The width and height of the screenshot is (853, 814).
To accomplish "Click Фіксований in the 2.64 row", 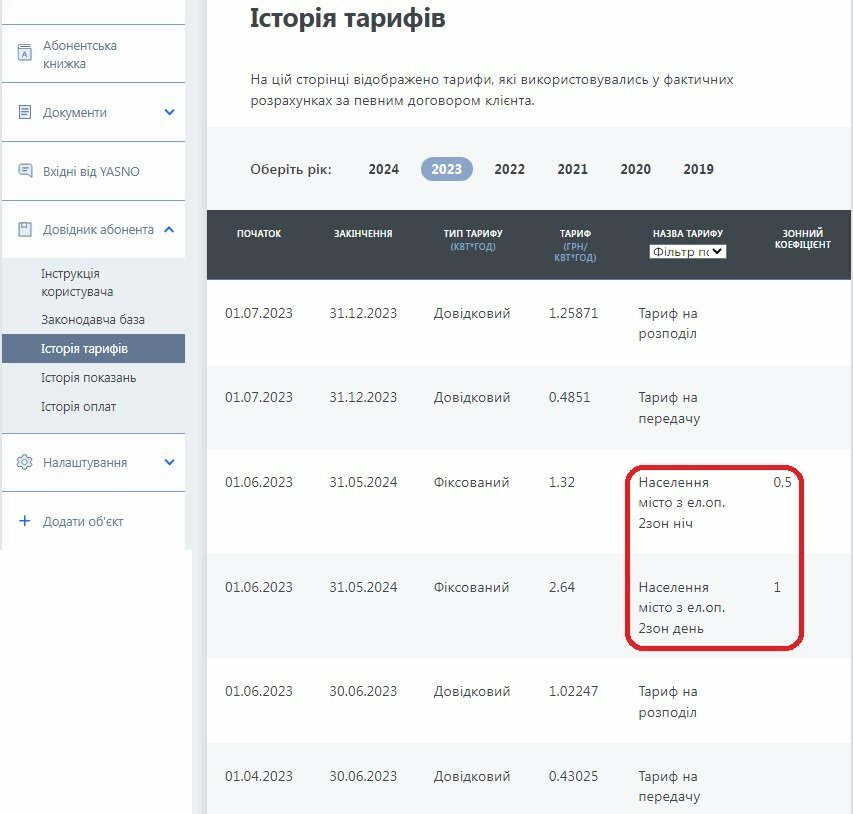I will coord(471,587).
